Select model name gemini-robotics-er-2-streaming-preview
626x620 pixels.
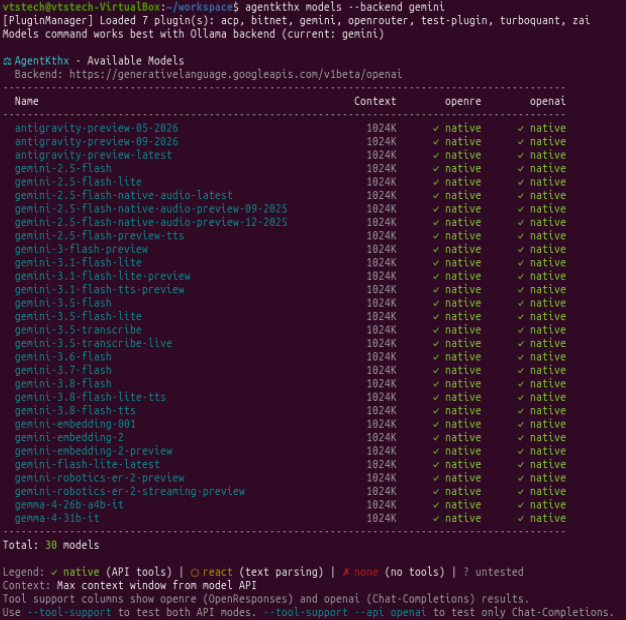pyautogui.click(x=130, y=491)
